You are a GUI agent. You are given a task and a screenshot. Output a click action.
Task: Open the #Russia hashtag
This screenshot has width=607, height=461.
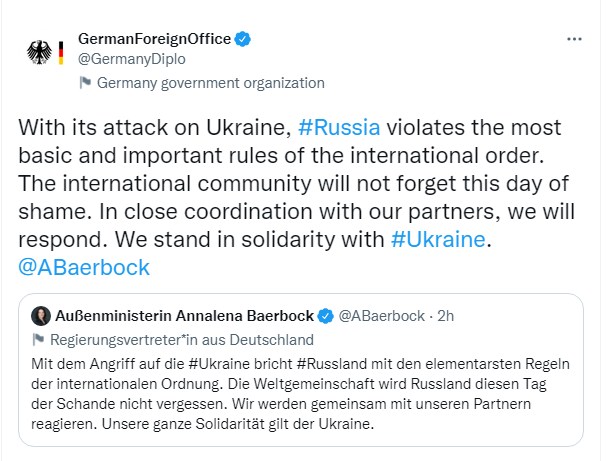click(339, 128)
